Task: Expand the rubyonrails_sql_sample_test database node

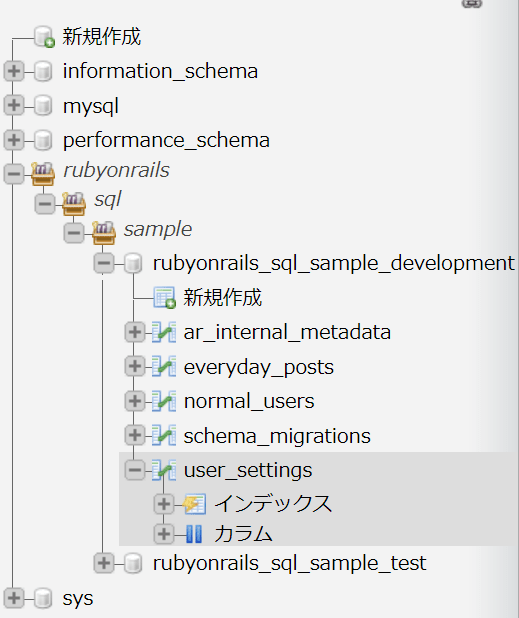Action: tap(104, 563)
